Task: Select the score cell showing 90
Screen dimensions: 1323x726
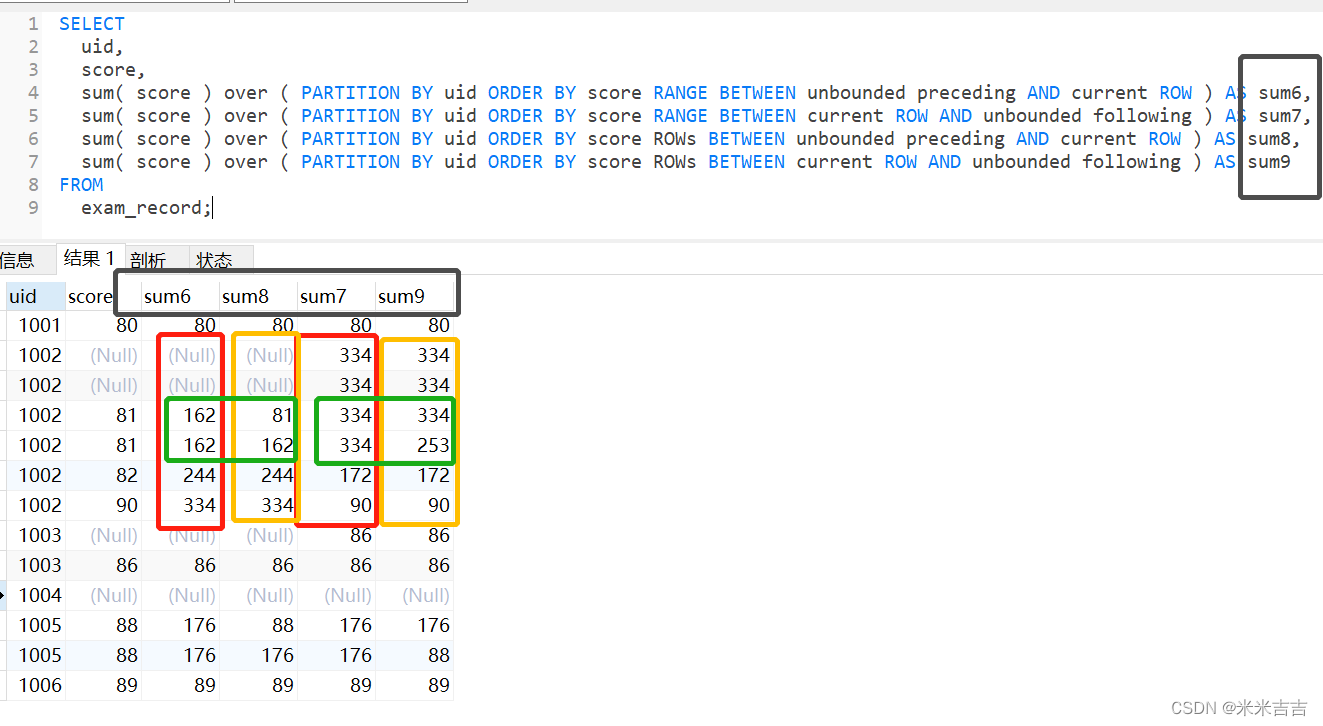Action: (126, 505)
